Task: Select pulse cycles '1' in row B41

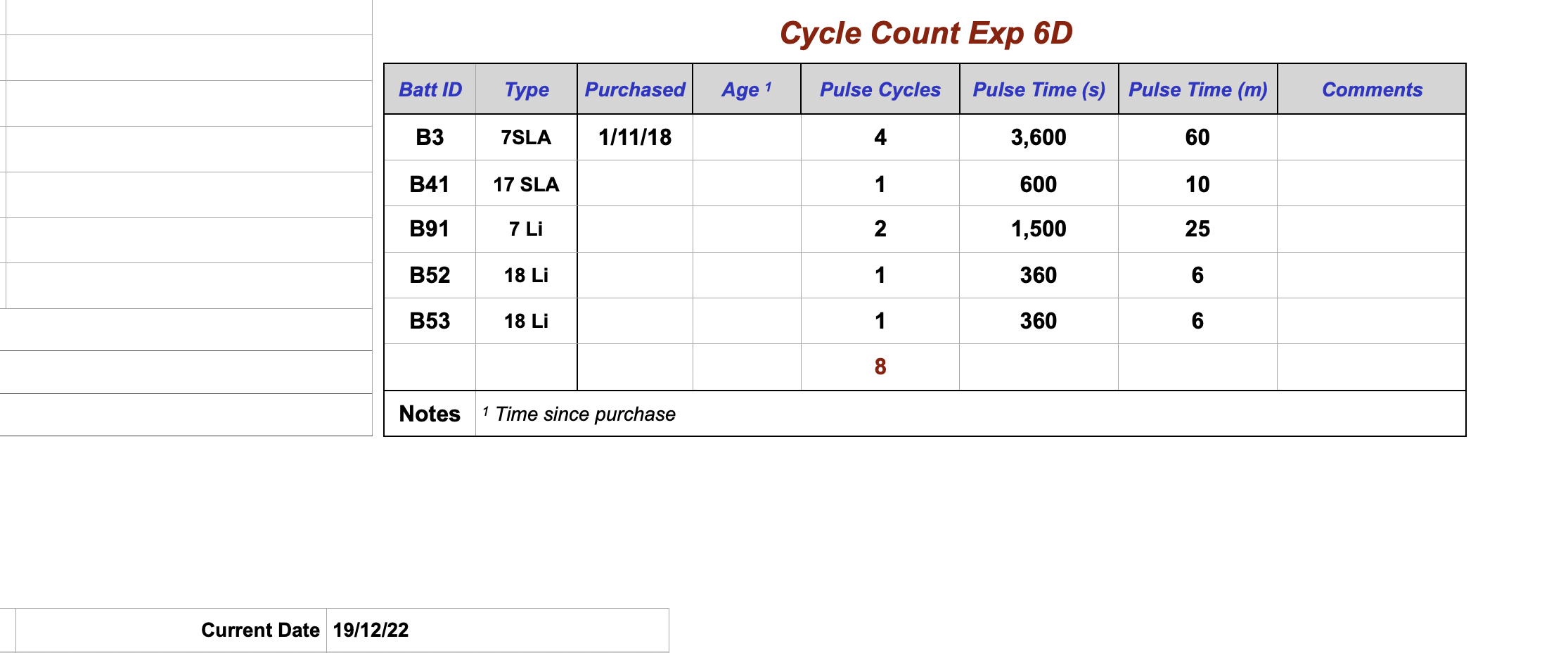Action: [880, 184]
